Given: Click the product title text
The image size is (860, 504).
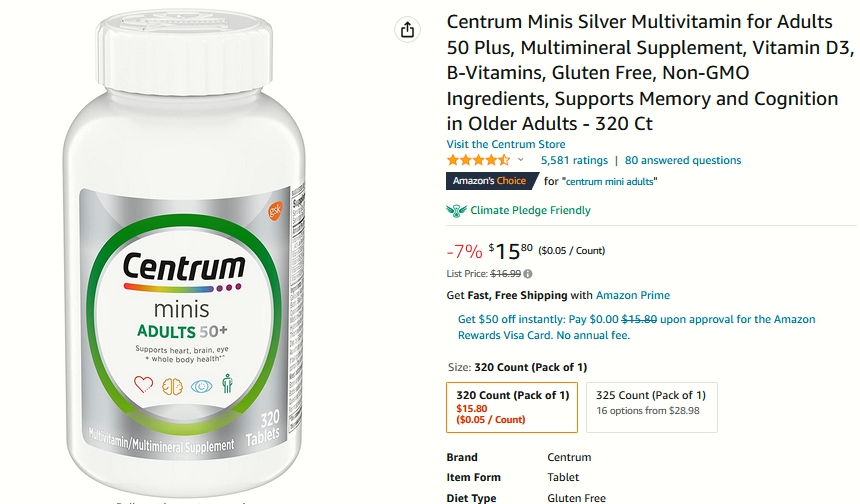Looking at the screenshot, I should click(650, 72).
